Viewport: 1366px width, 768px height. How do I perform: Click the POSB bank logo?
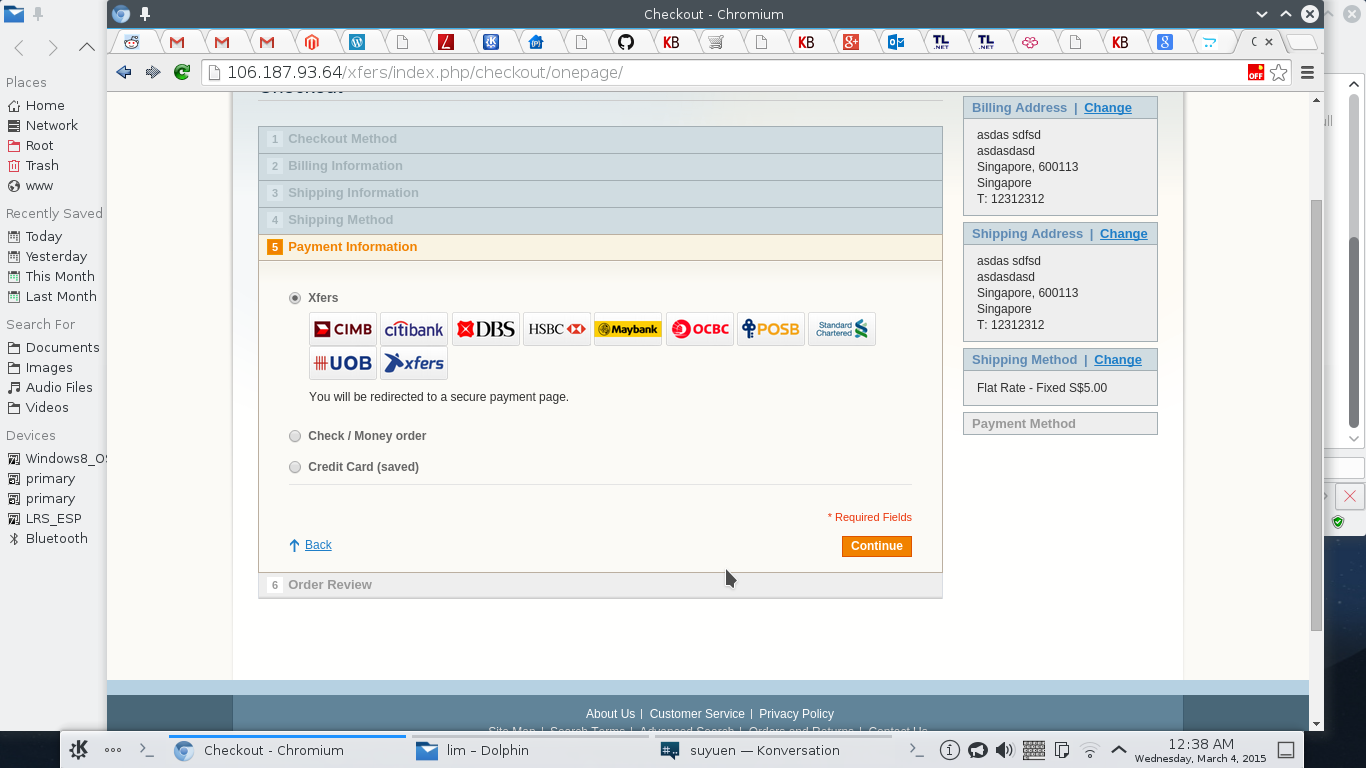[771, 329]
